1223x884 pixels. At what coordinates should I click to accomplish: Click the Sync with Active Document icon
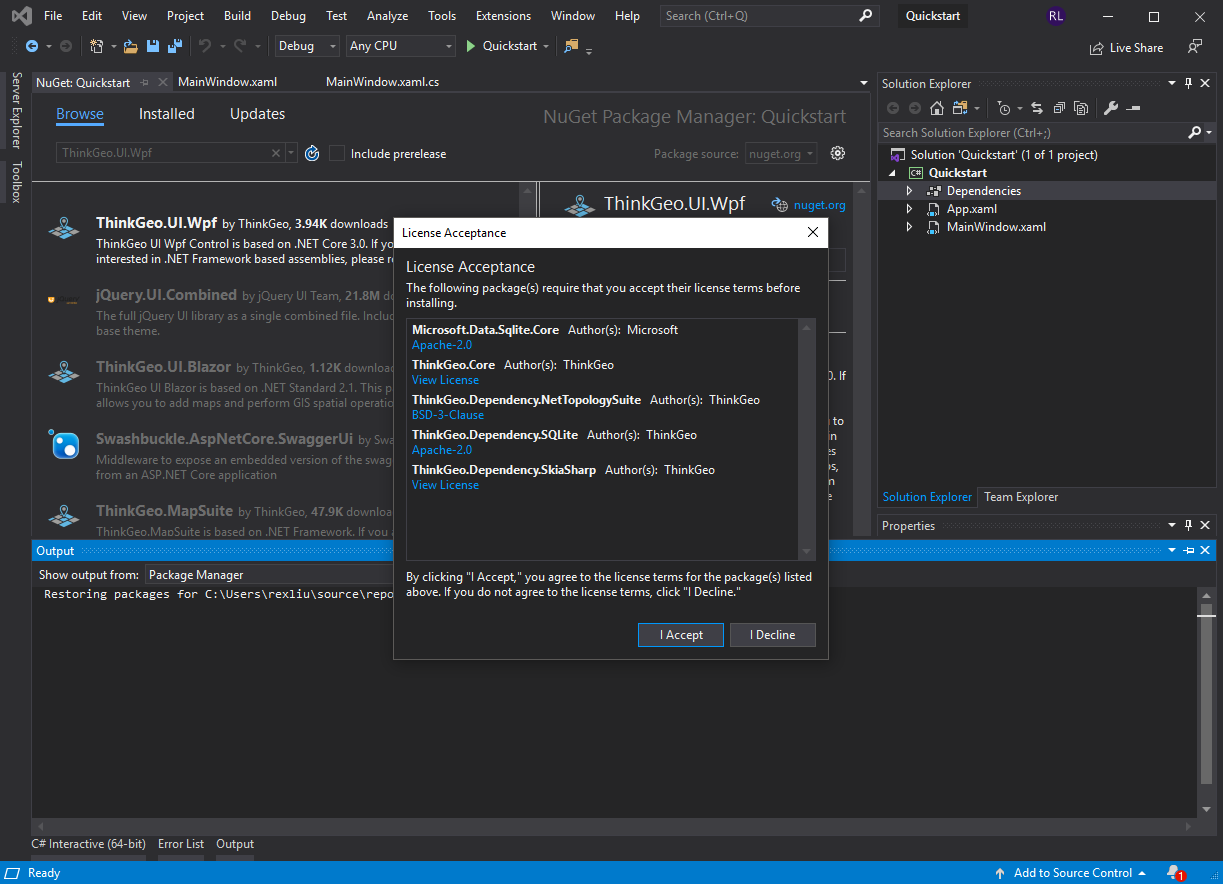[1036, 108]
